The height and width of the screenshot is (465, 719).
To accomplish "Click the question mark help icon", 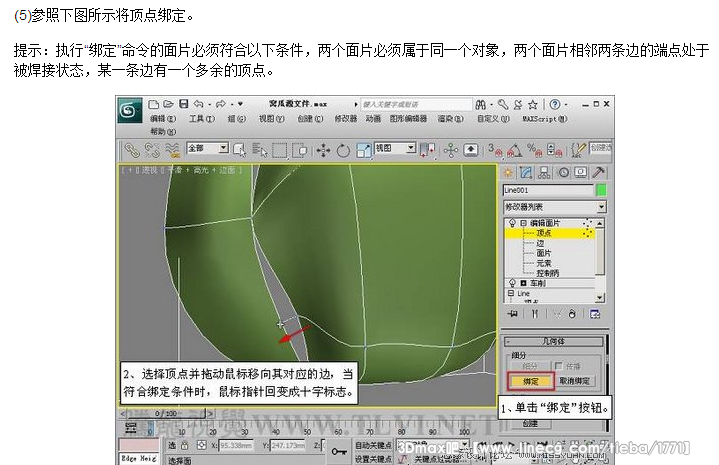I will click(x=555, y=105).
